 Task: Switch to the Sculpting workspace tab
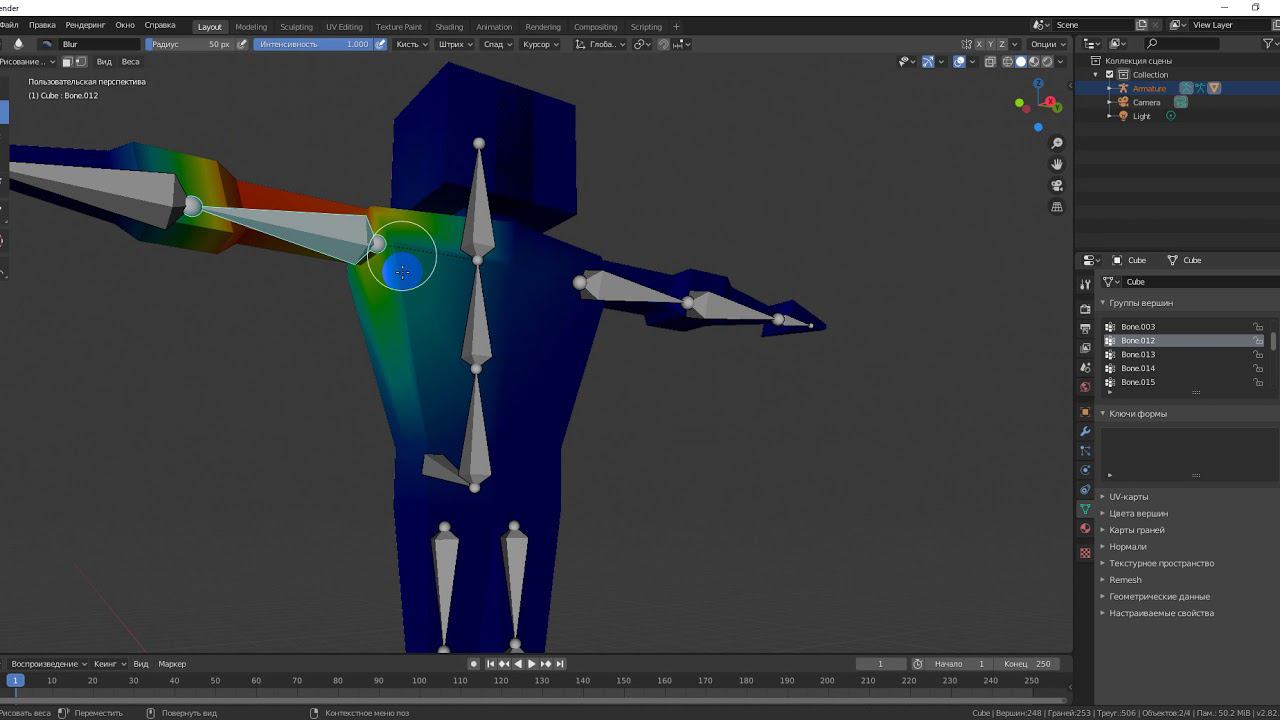click(296, 27)
